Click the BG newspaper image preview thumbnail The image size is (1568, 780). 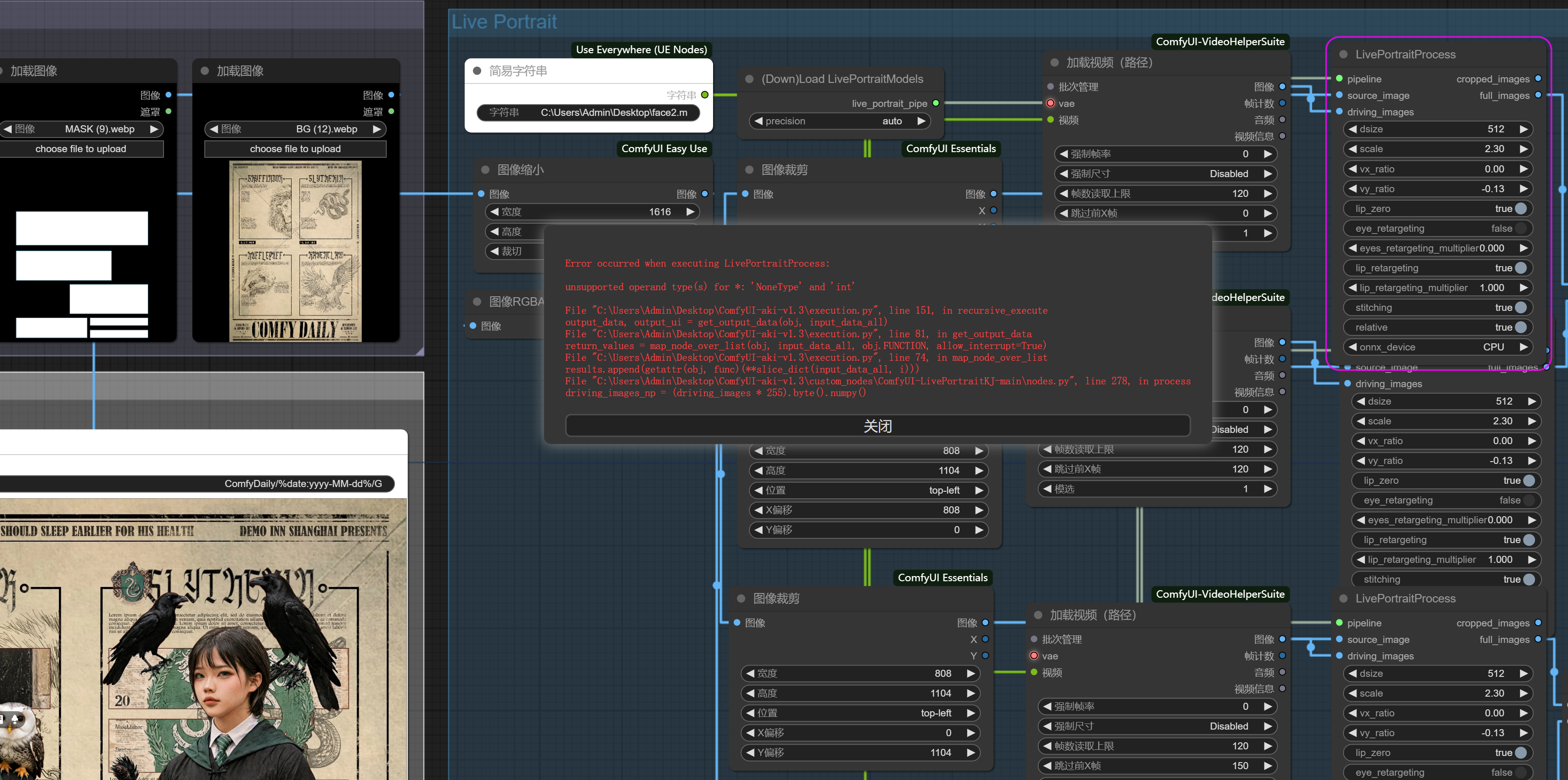295,251
